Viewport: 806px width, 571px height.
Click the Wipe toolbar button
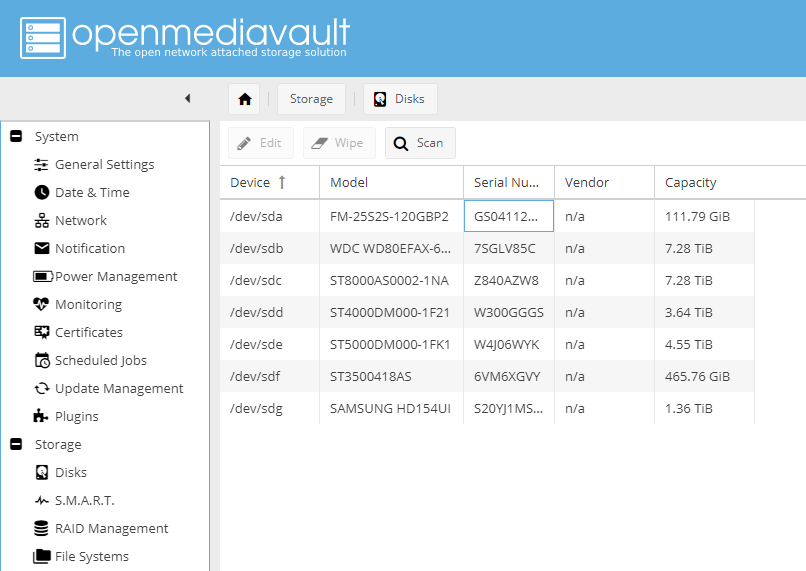339,143
